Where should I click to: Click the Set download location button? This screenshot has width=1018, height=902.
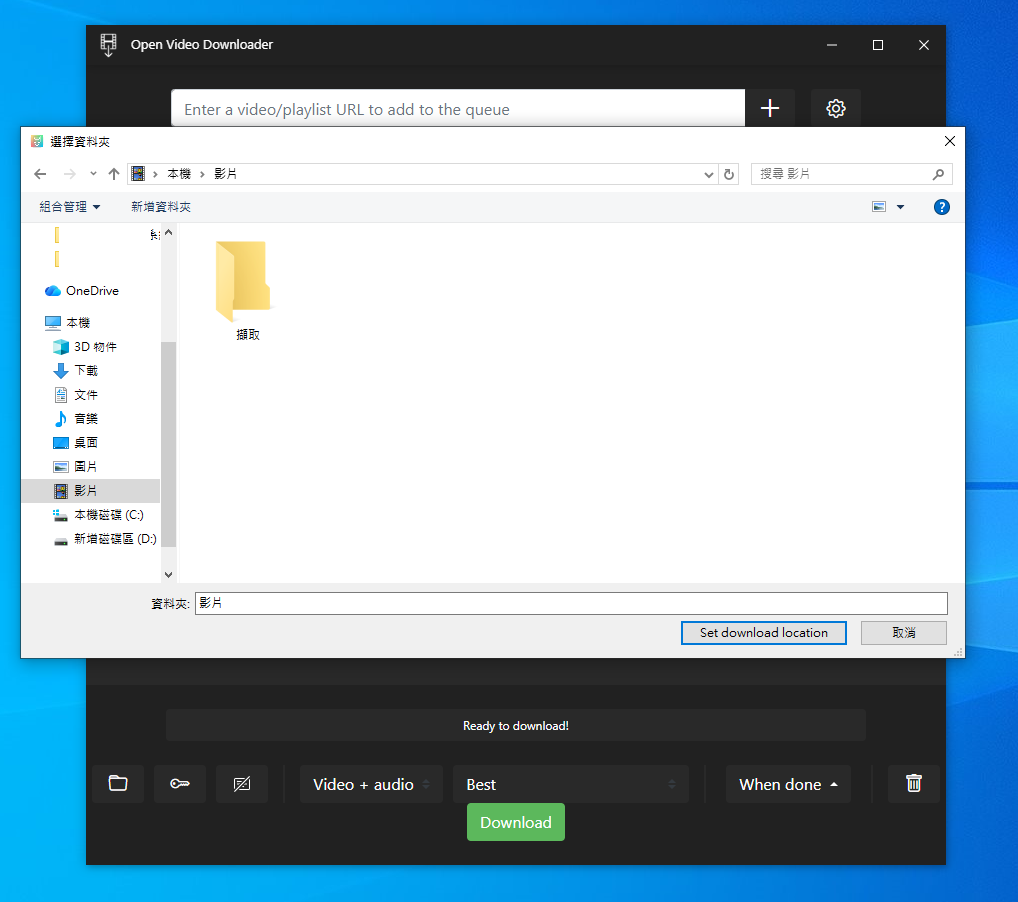tap(763, 632)
